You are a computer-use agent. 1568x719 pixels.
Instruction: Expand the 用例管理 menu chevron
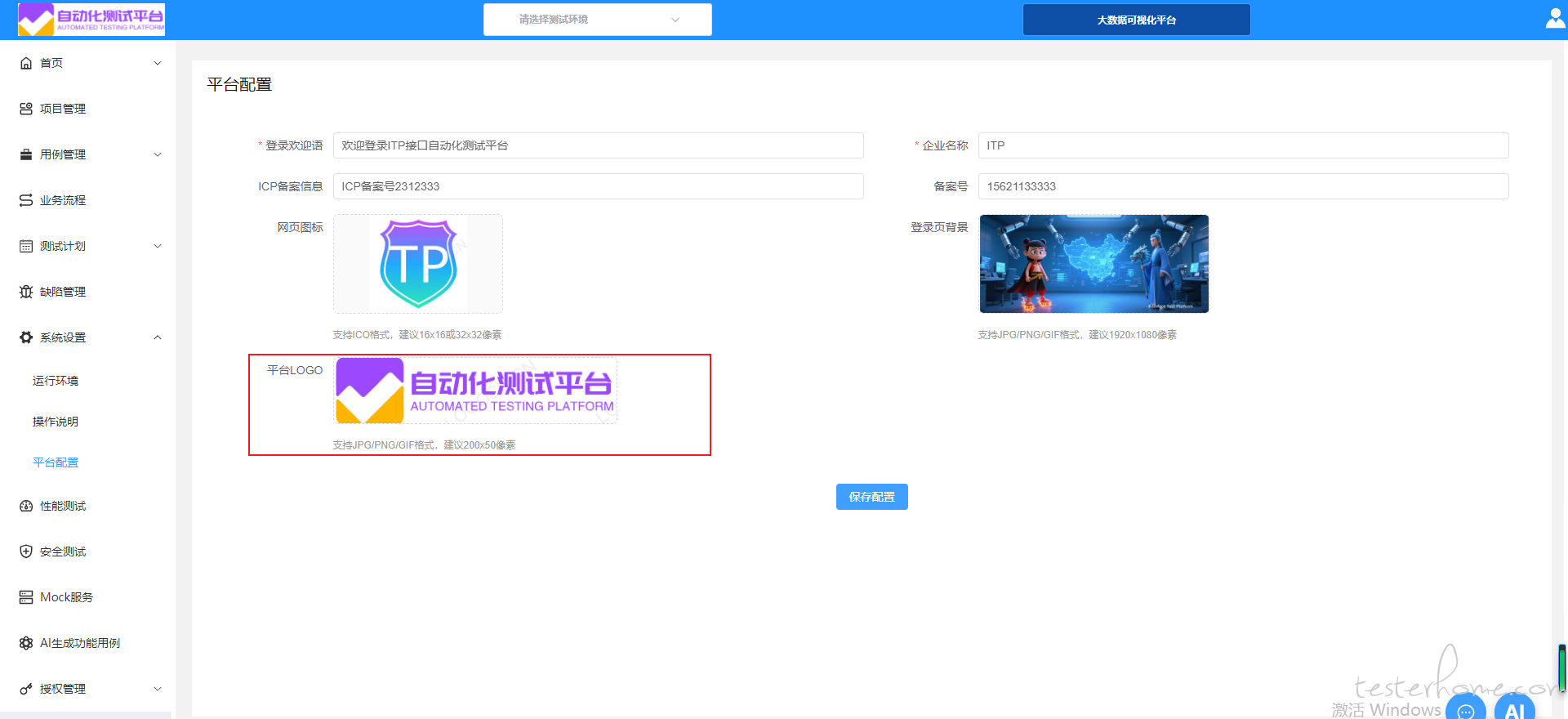click(x=158, y=154)
